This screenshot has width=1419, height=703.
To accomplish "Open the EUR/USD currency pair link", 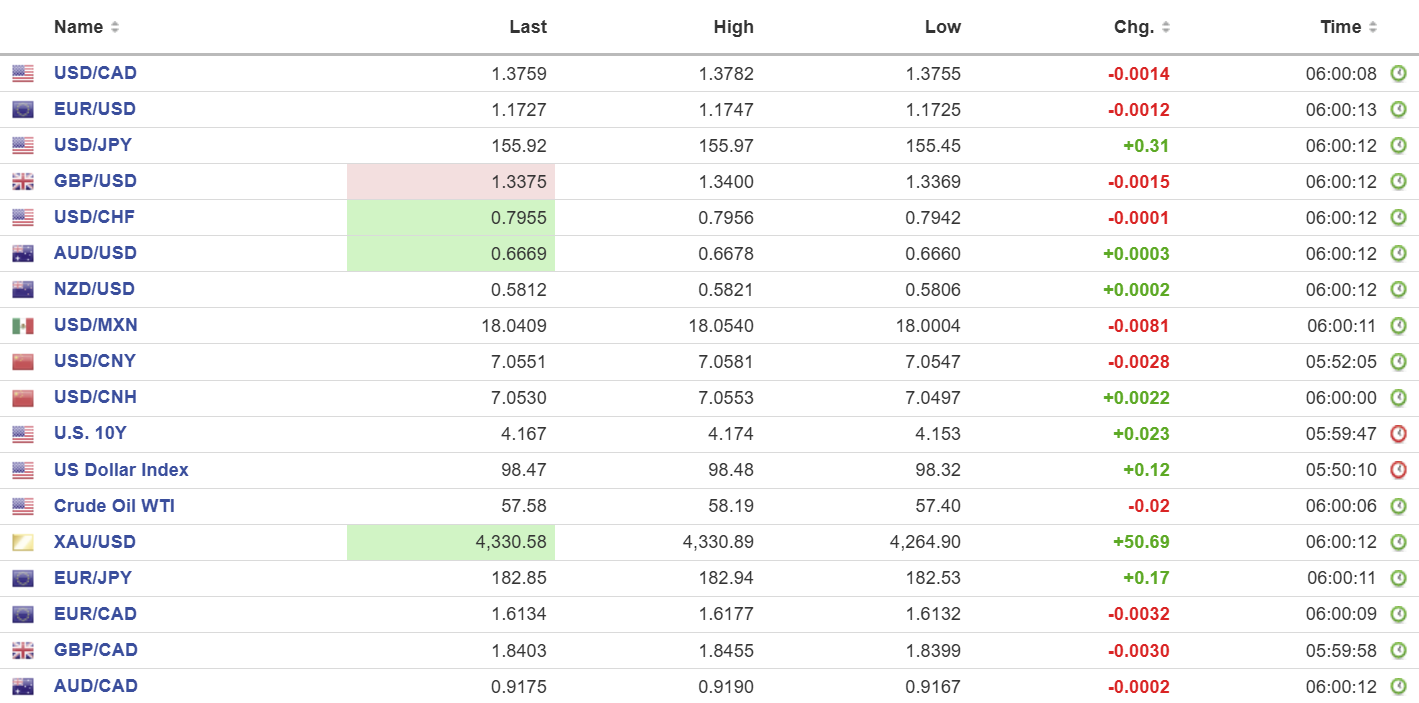I will (x=94, y=109).
